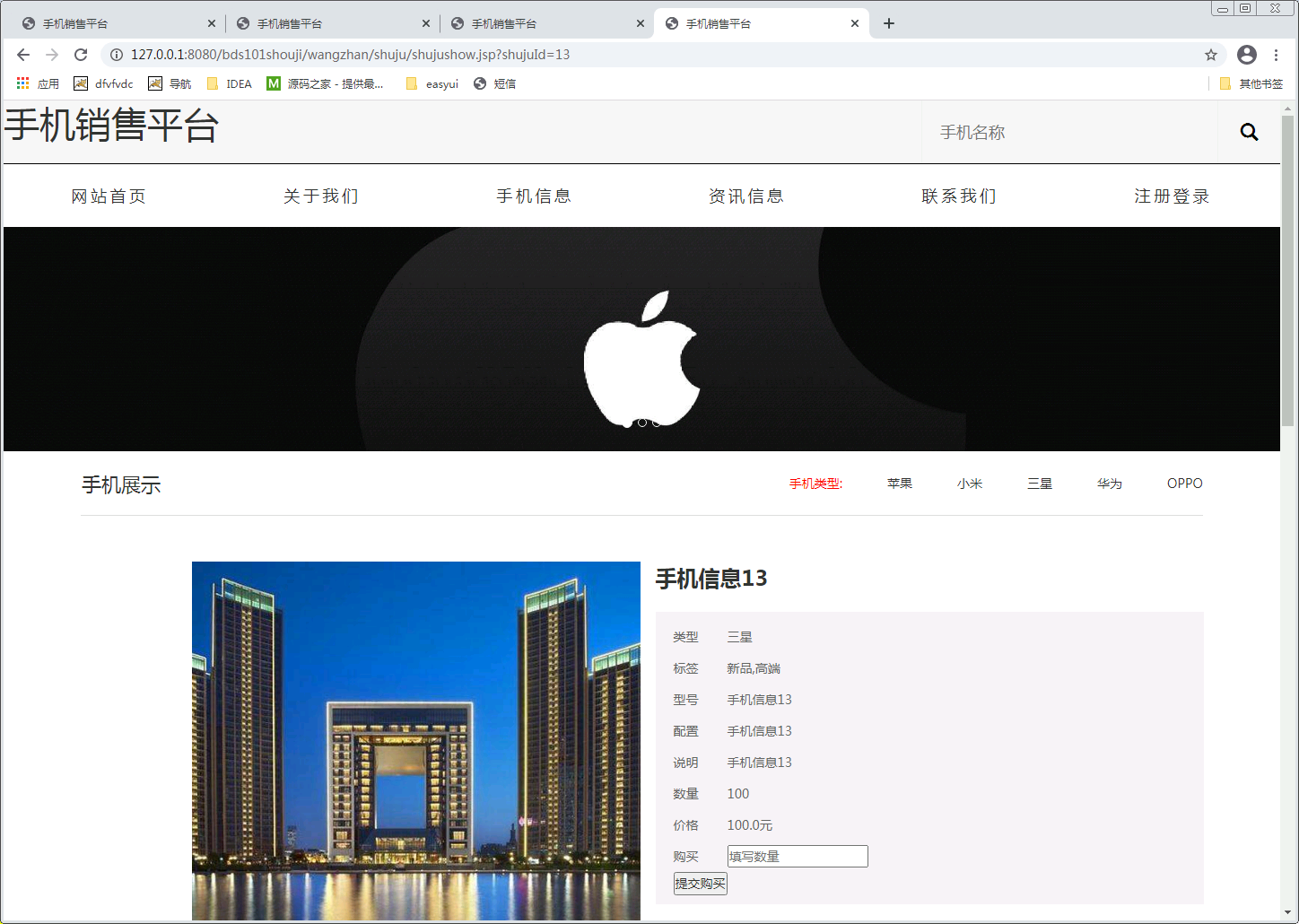Reload the page with refresh icon
Screen dimensions: 1299x924
[81, 55]
